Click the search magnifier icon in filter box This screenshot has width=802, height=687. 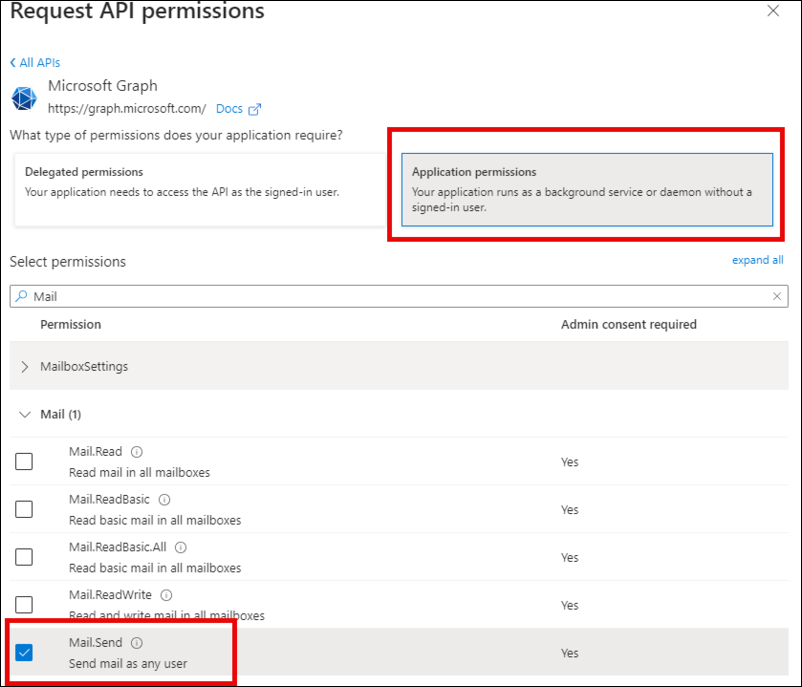(x=22, y=296)
